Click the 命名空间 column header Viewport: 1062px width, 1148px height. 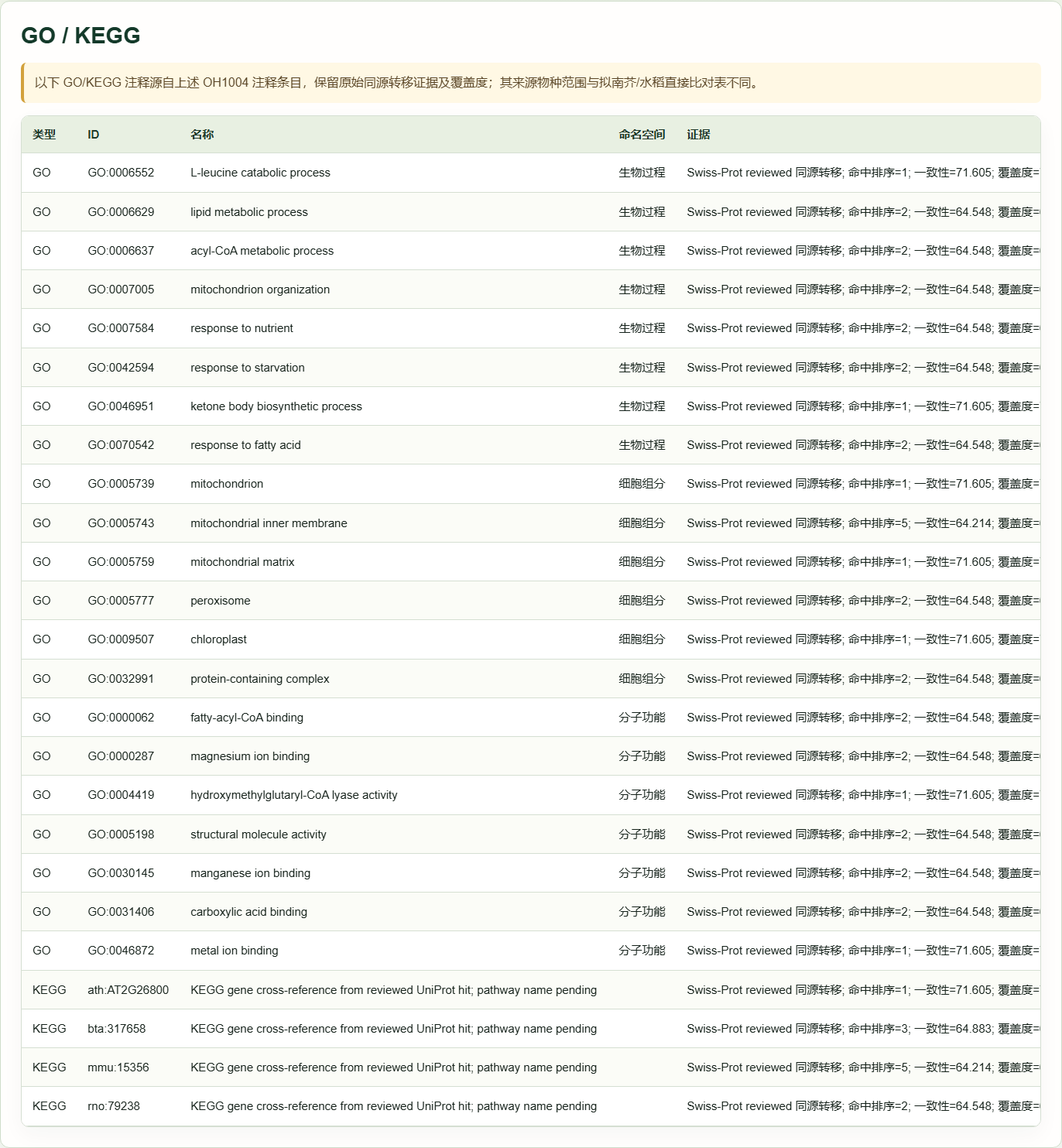(x=642, y=135)
